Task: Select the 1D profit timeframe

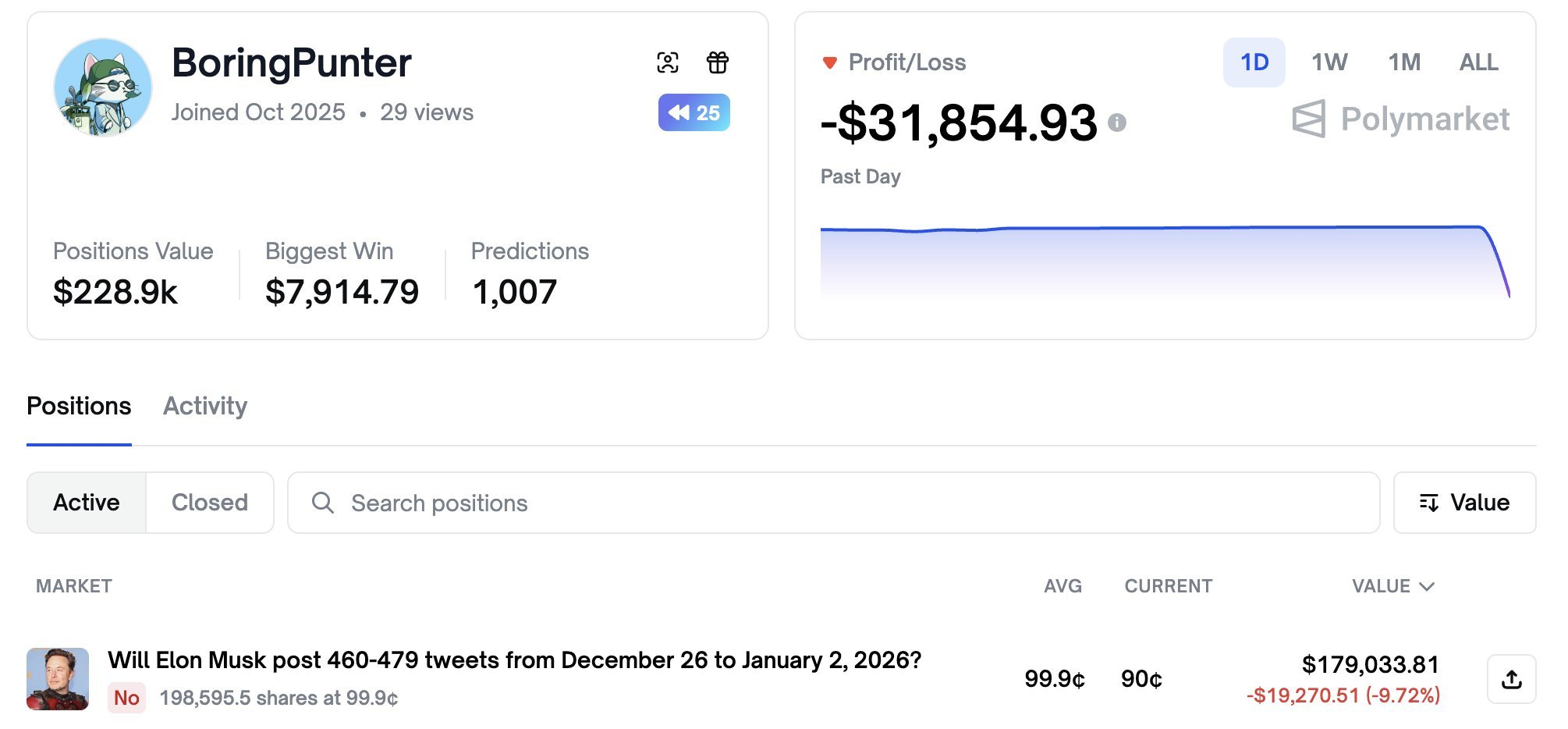Action: (1254, 62)
